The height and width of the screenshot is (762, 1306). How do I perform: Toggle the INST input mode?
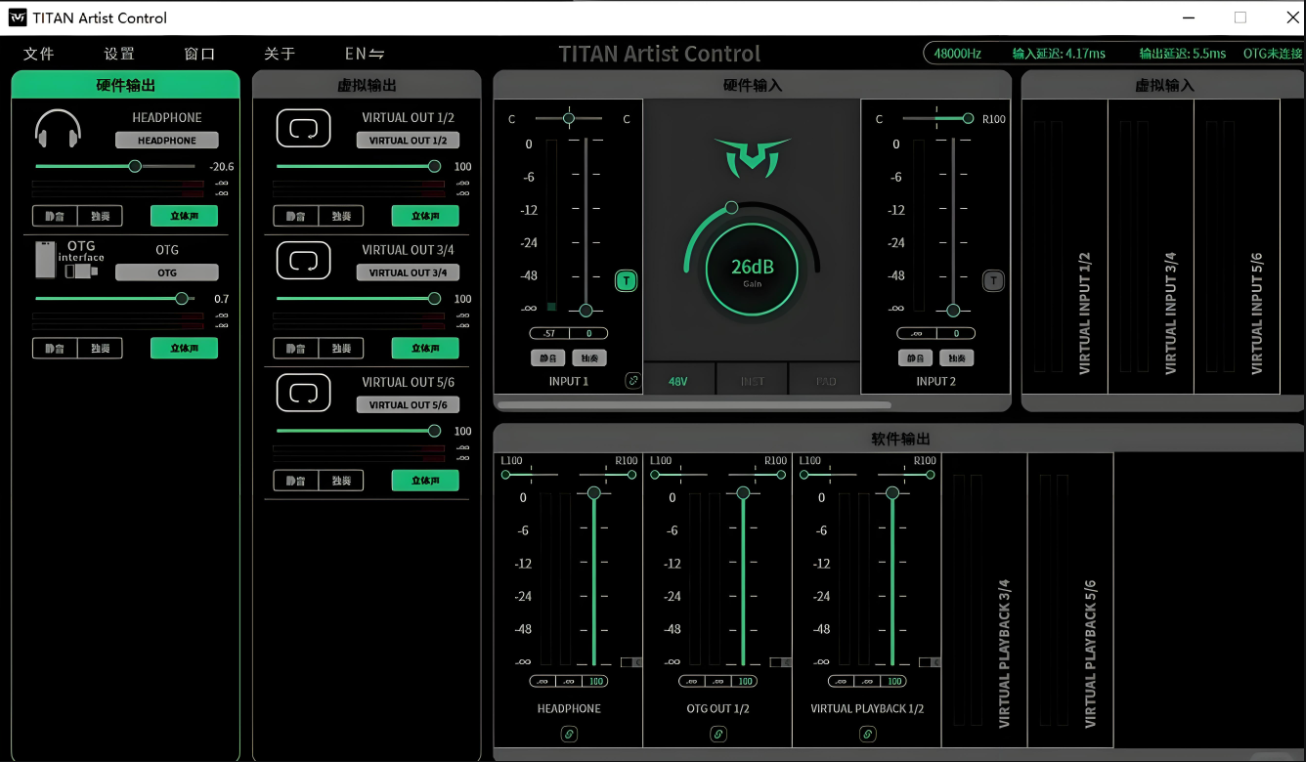tap(752, 381)
